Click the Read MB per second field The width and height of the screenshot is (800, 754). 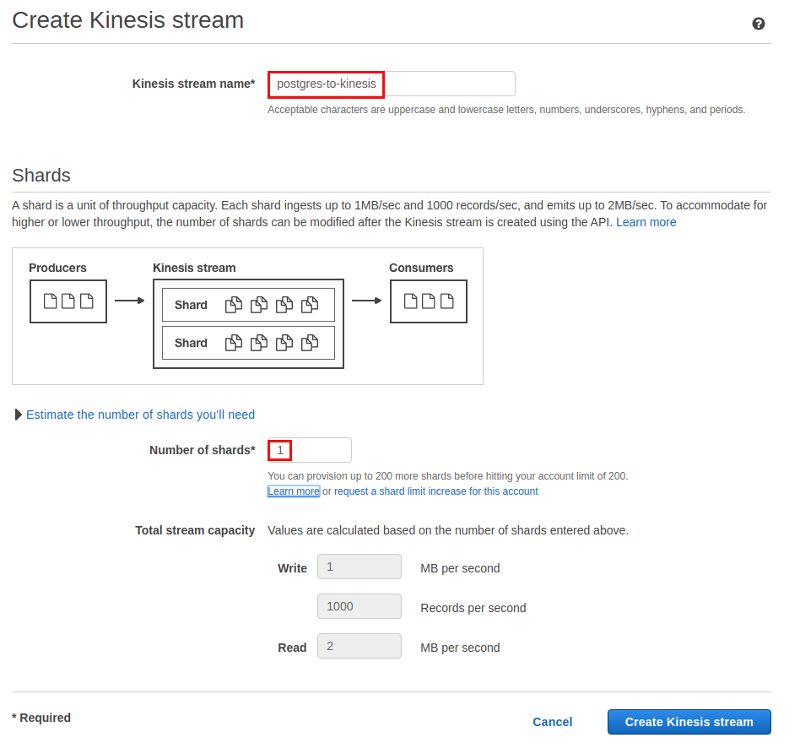359,646
